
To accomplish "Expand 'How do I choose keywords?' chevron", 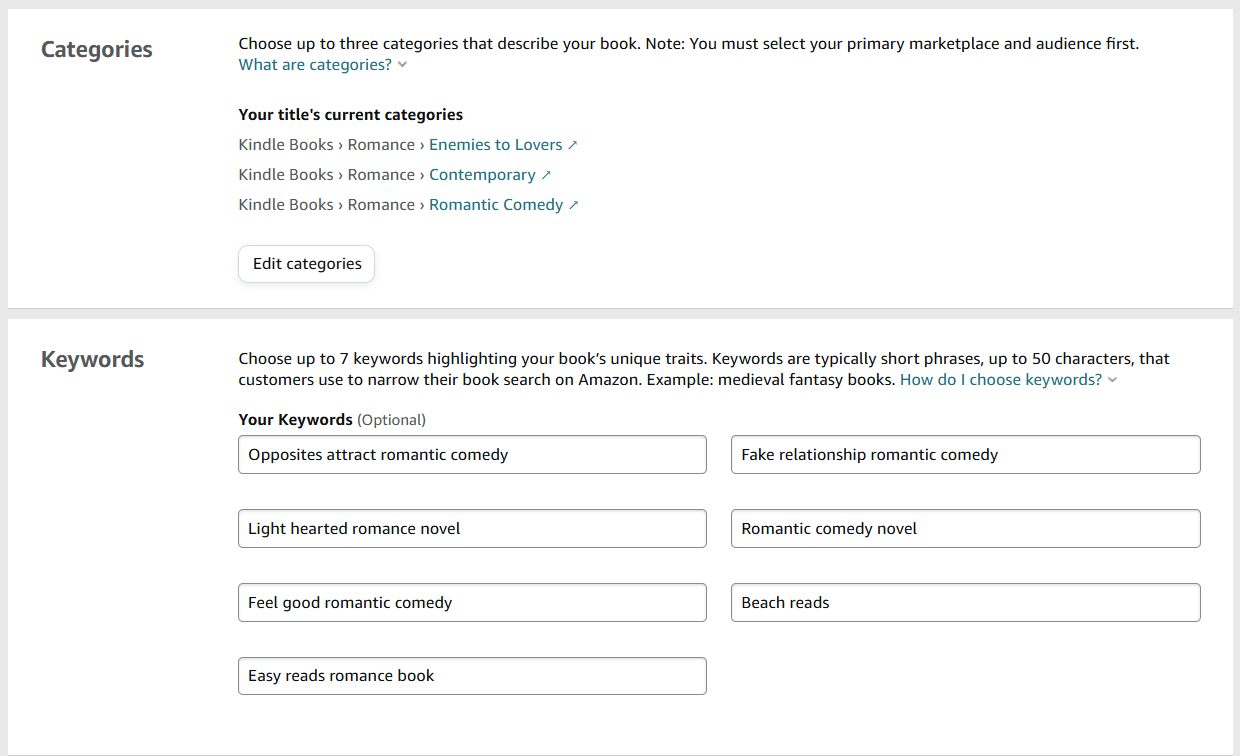I will tap(1112, 380).
